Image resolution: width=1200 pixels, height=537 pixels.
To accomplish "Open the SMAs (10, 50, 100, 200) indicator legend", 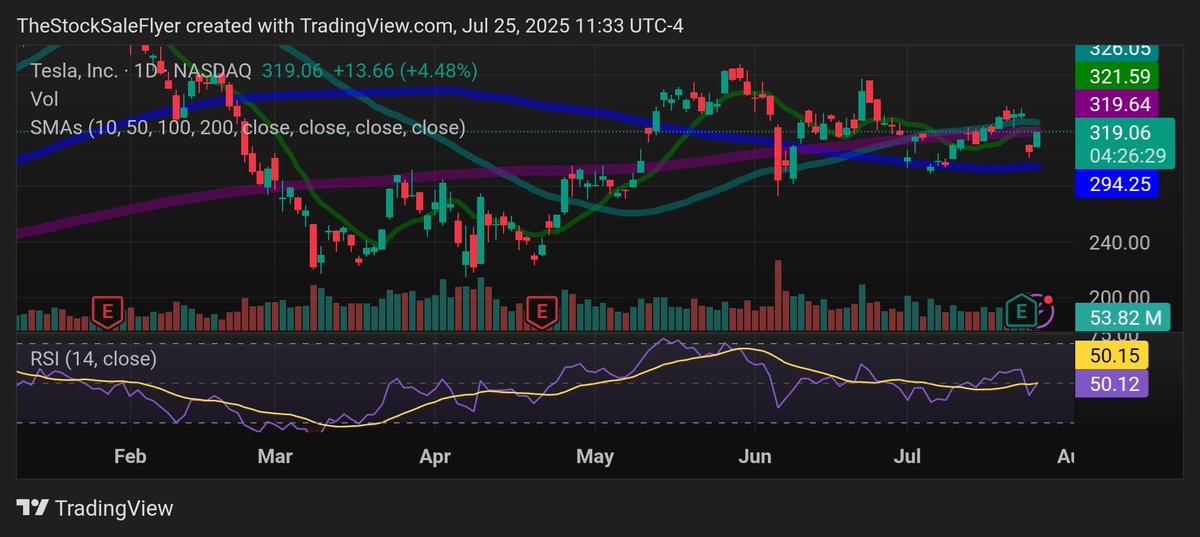I will pos(248,127).
